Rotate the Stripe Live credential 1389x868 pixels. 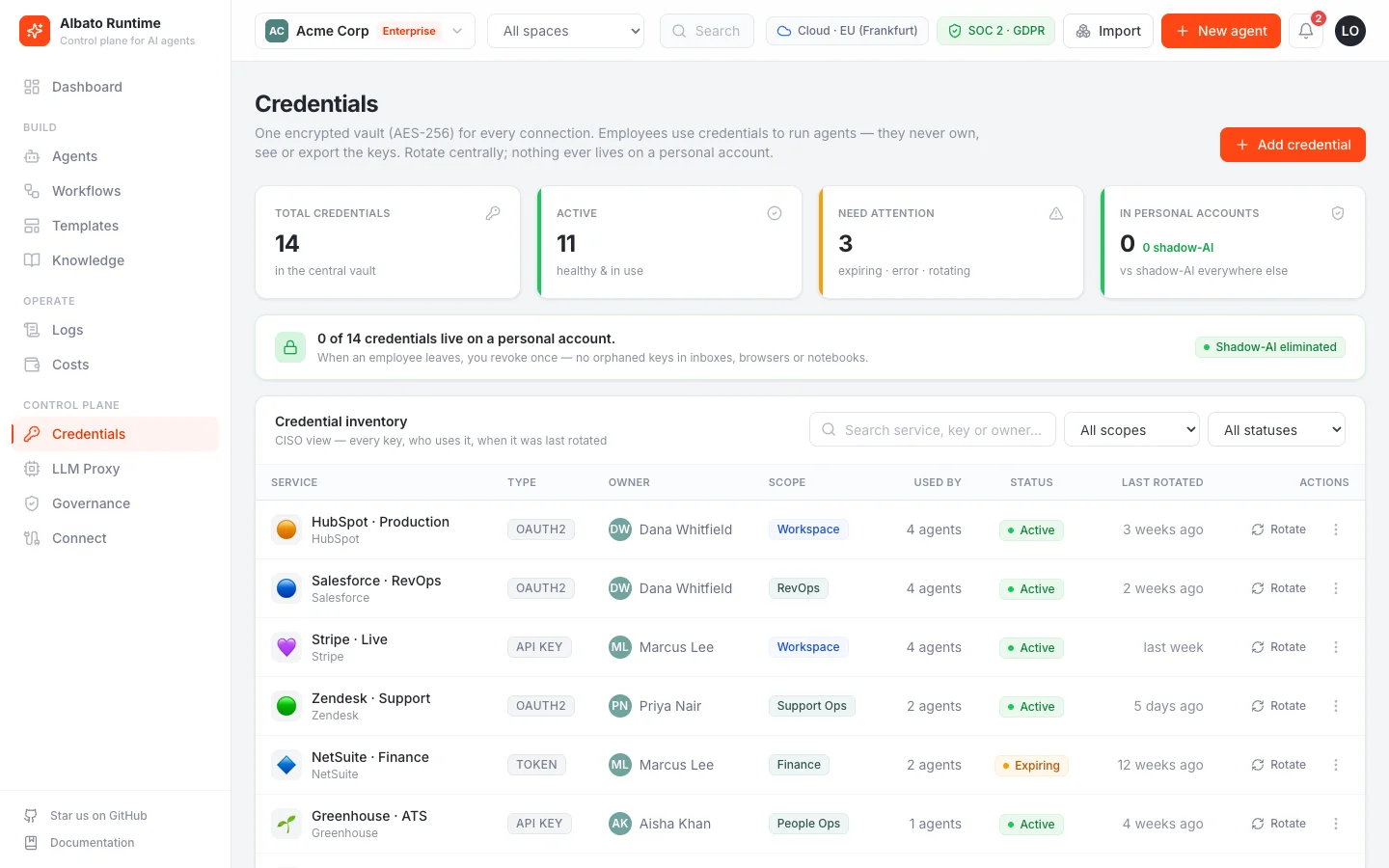click(x=1279, y=647)
